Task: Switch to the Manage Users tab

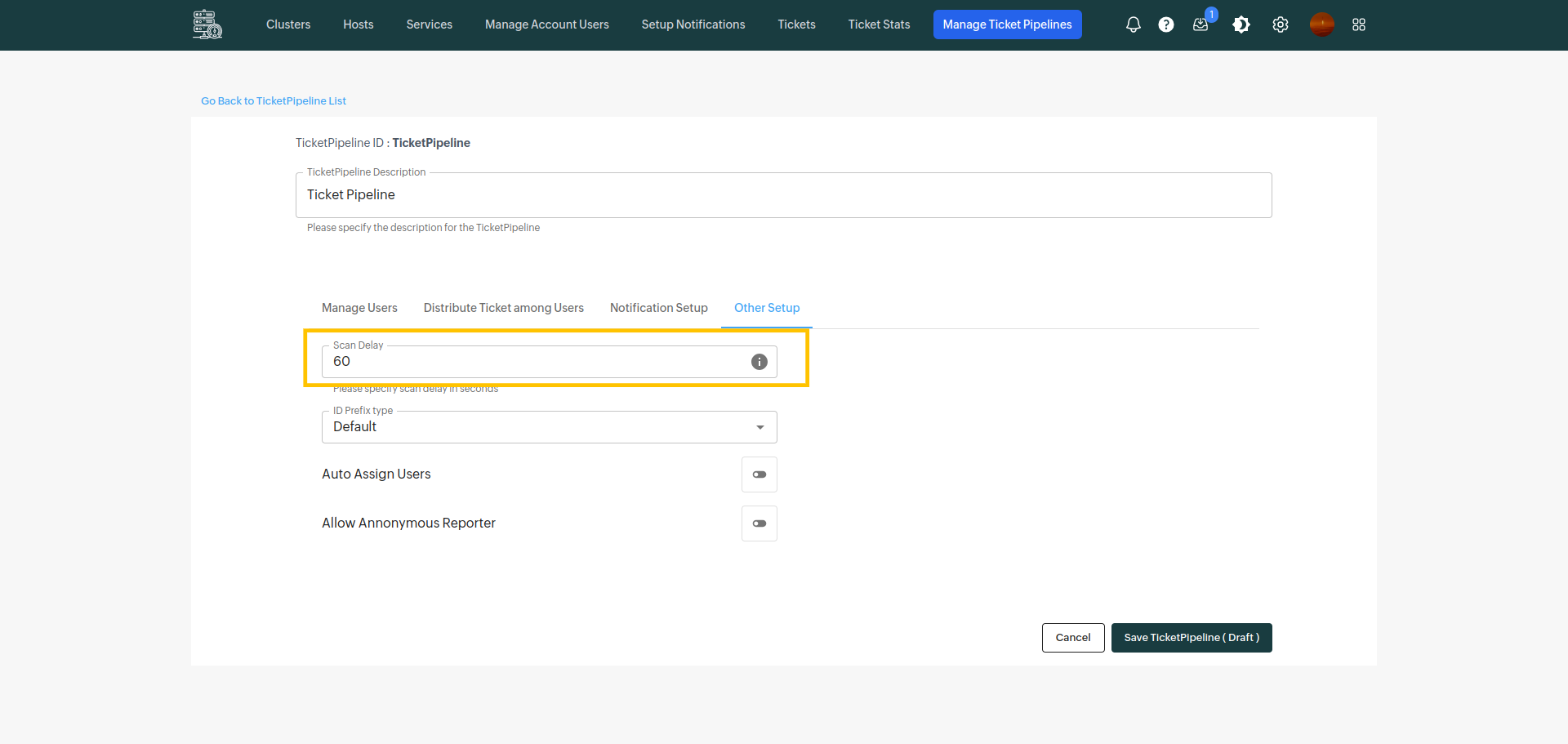Action: click(359, 308)
